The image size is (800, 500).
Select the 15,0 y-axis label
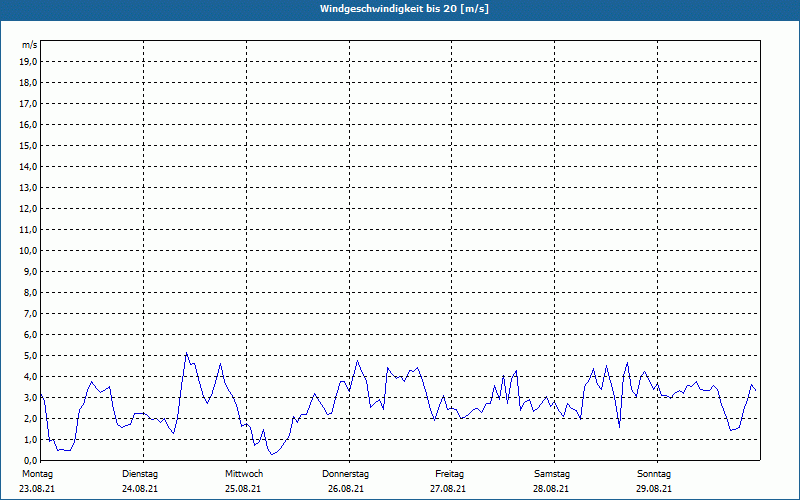click(29, 145)
